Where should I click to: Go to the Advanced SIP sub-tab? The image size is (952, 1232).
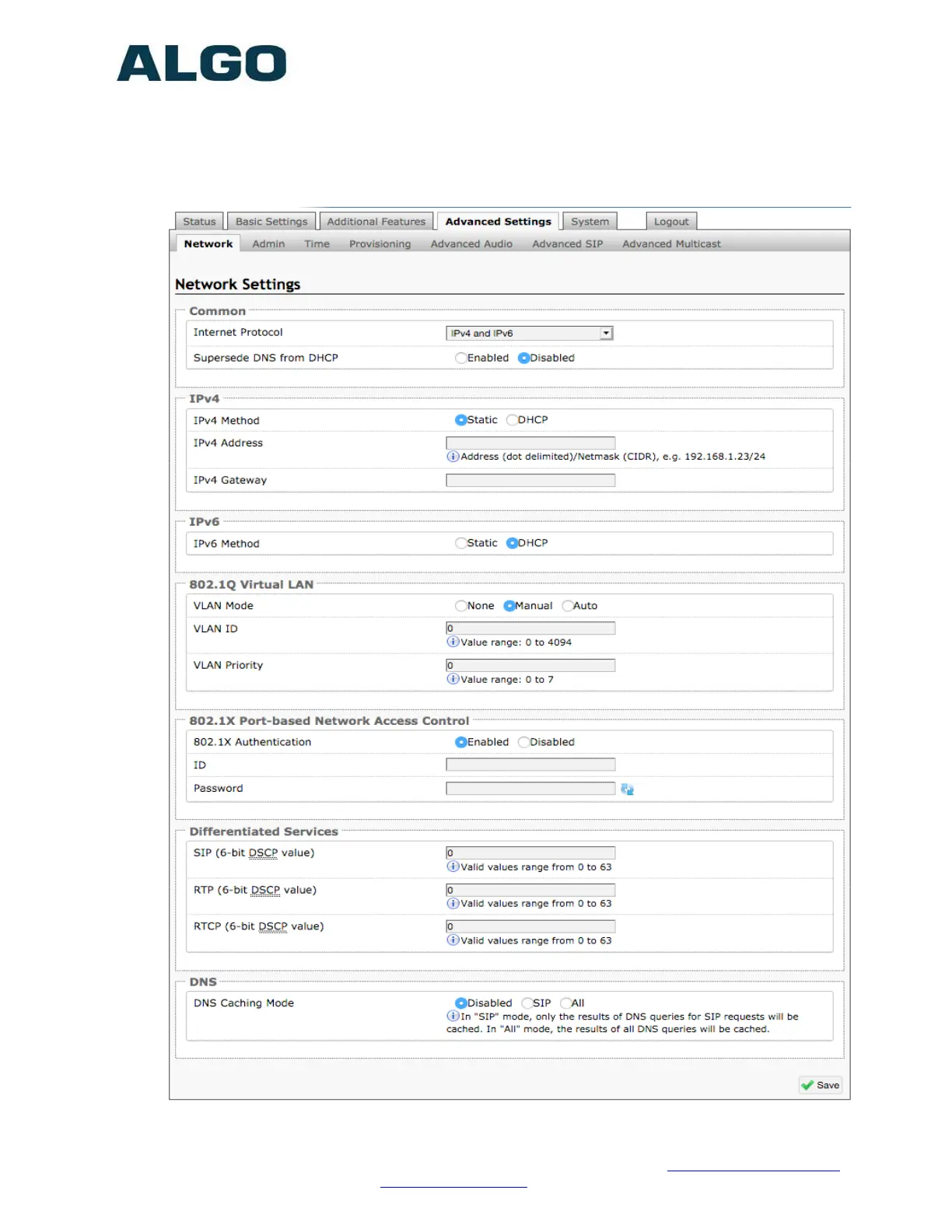click(567, 243)
